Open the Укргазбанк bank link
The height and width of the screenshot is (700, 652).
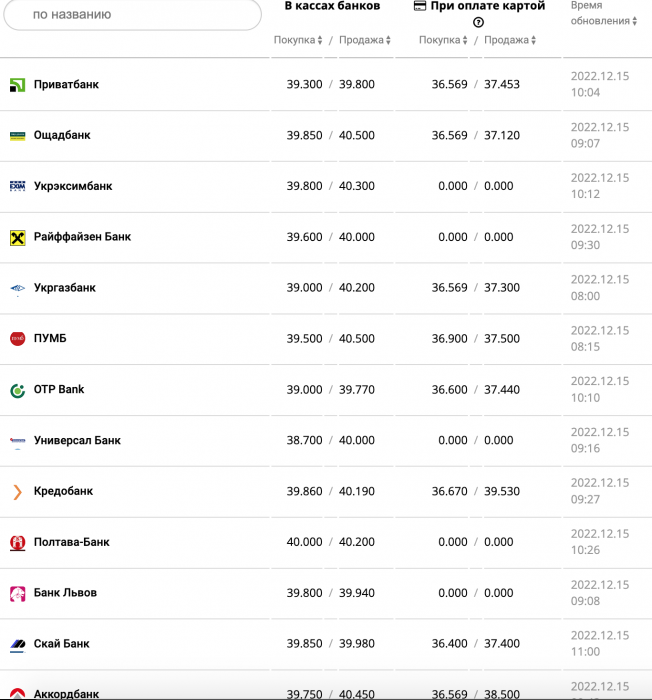pos(65,288)
